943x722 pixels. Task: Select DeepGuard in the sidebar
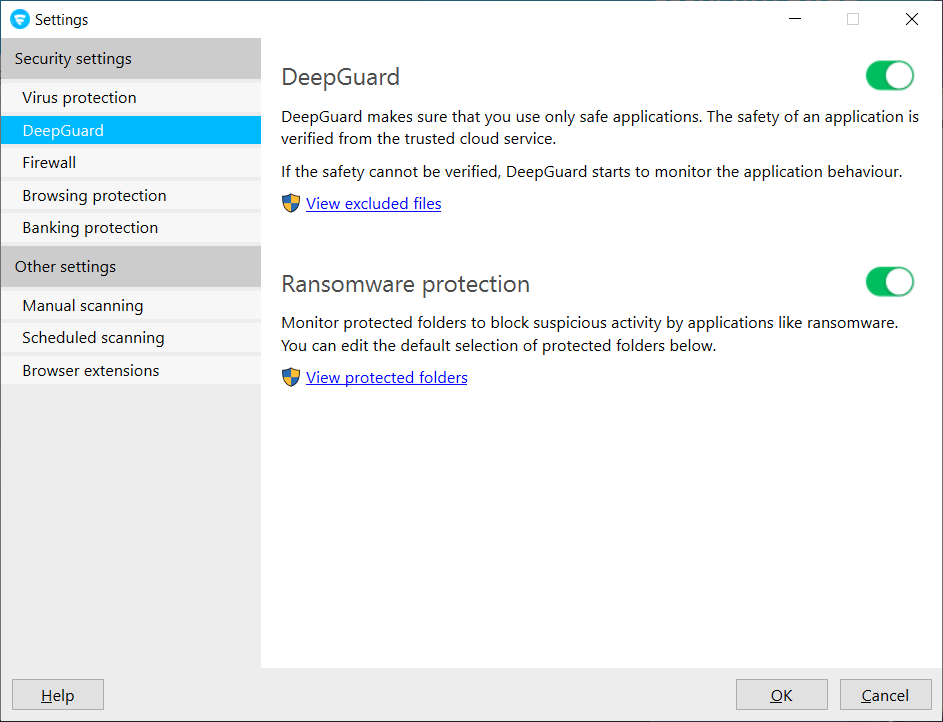(62, 130)
